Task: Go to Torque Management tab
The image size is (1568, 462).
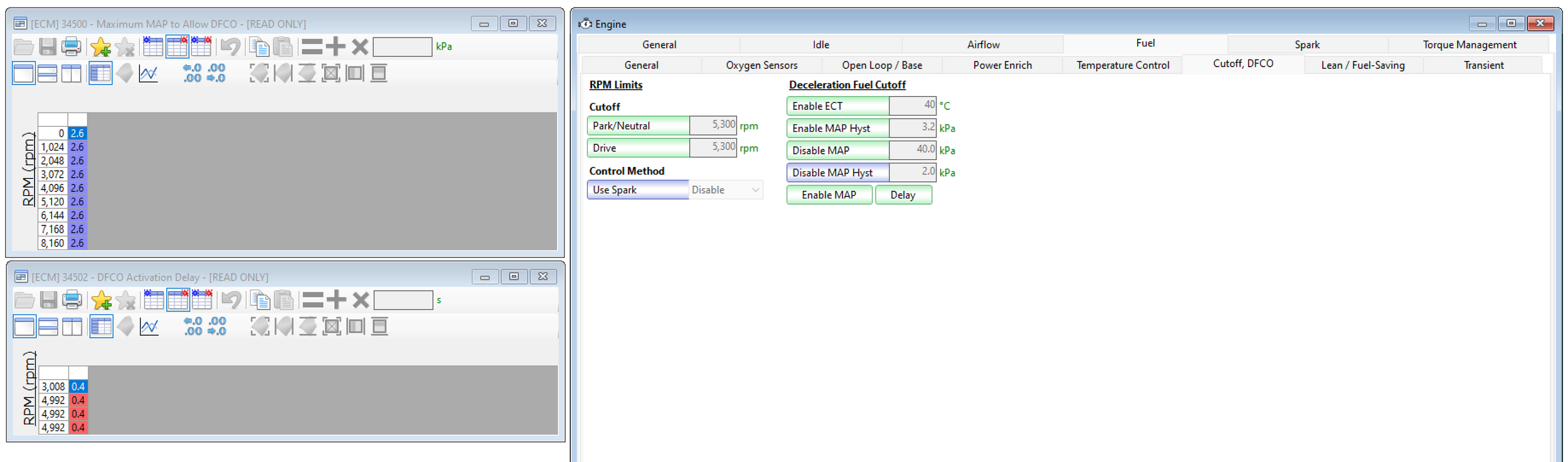Action: (1469, 45)
